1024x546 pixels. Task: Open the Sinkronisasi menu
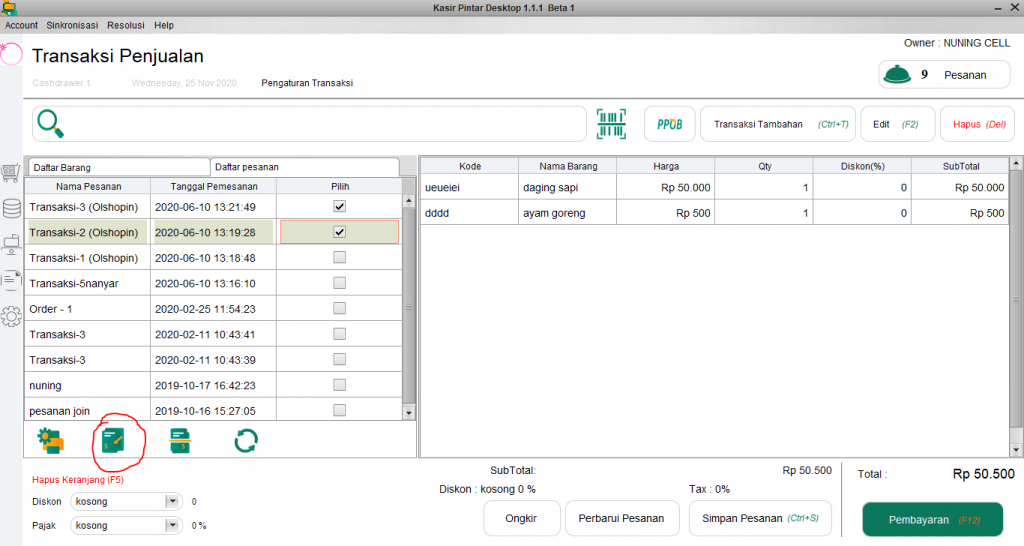pyautogui.click(x=72, y=25)
